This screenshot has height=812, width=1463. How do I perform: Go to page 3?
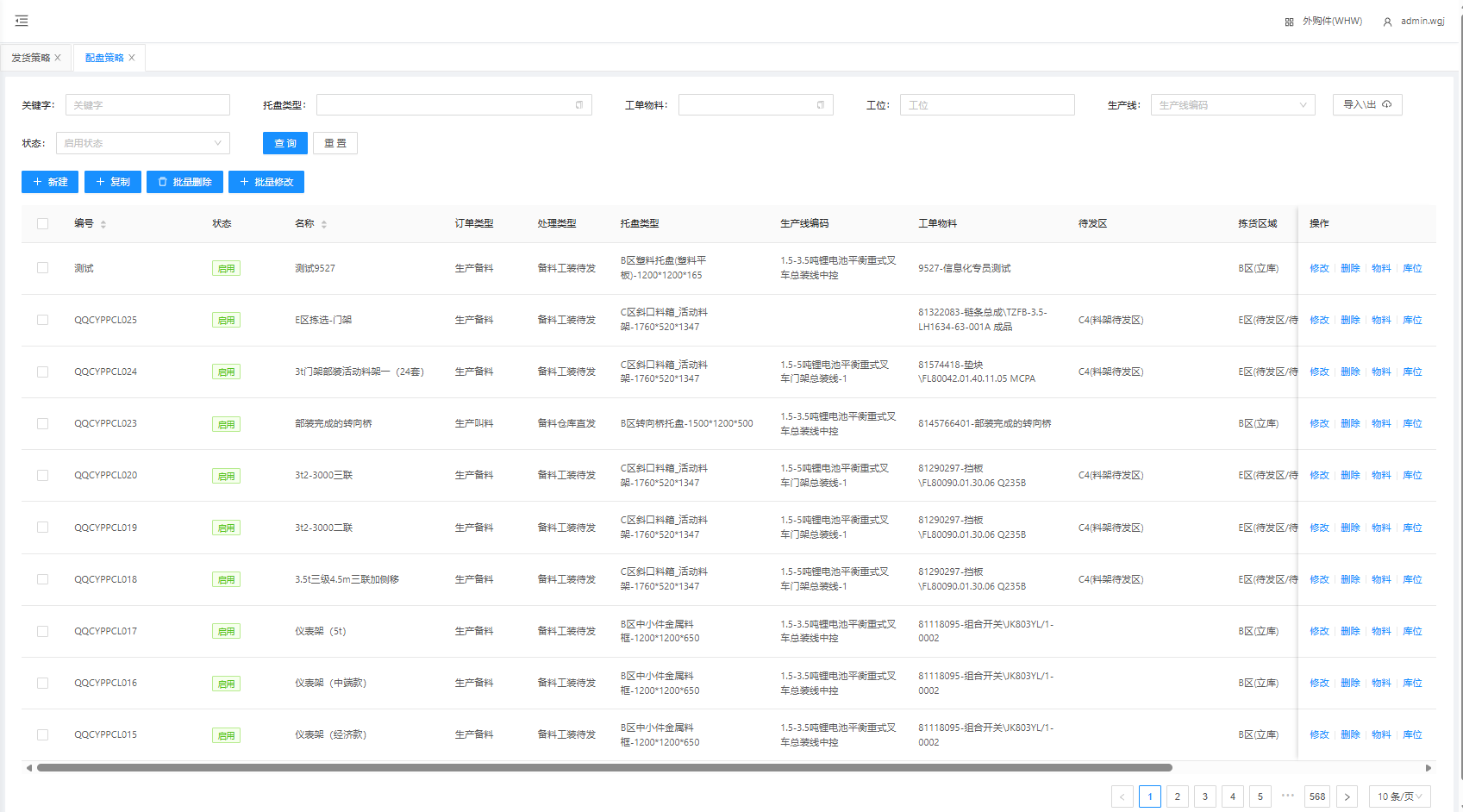click(1205, 796)
